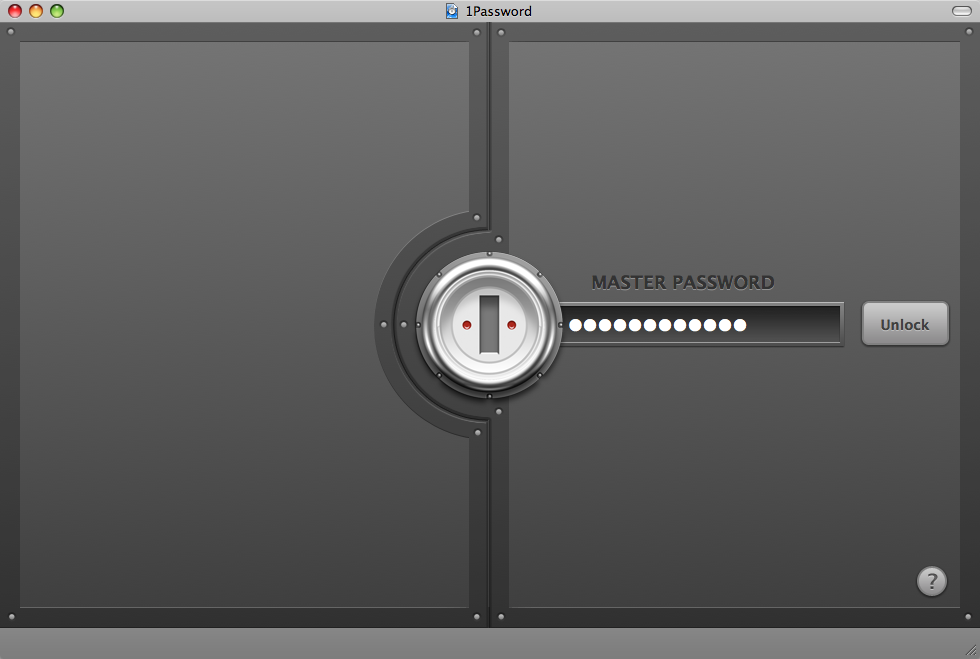Click the MASTER PASSWORD label
980x659 pixels.
[682, 283]
